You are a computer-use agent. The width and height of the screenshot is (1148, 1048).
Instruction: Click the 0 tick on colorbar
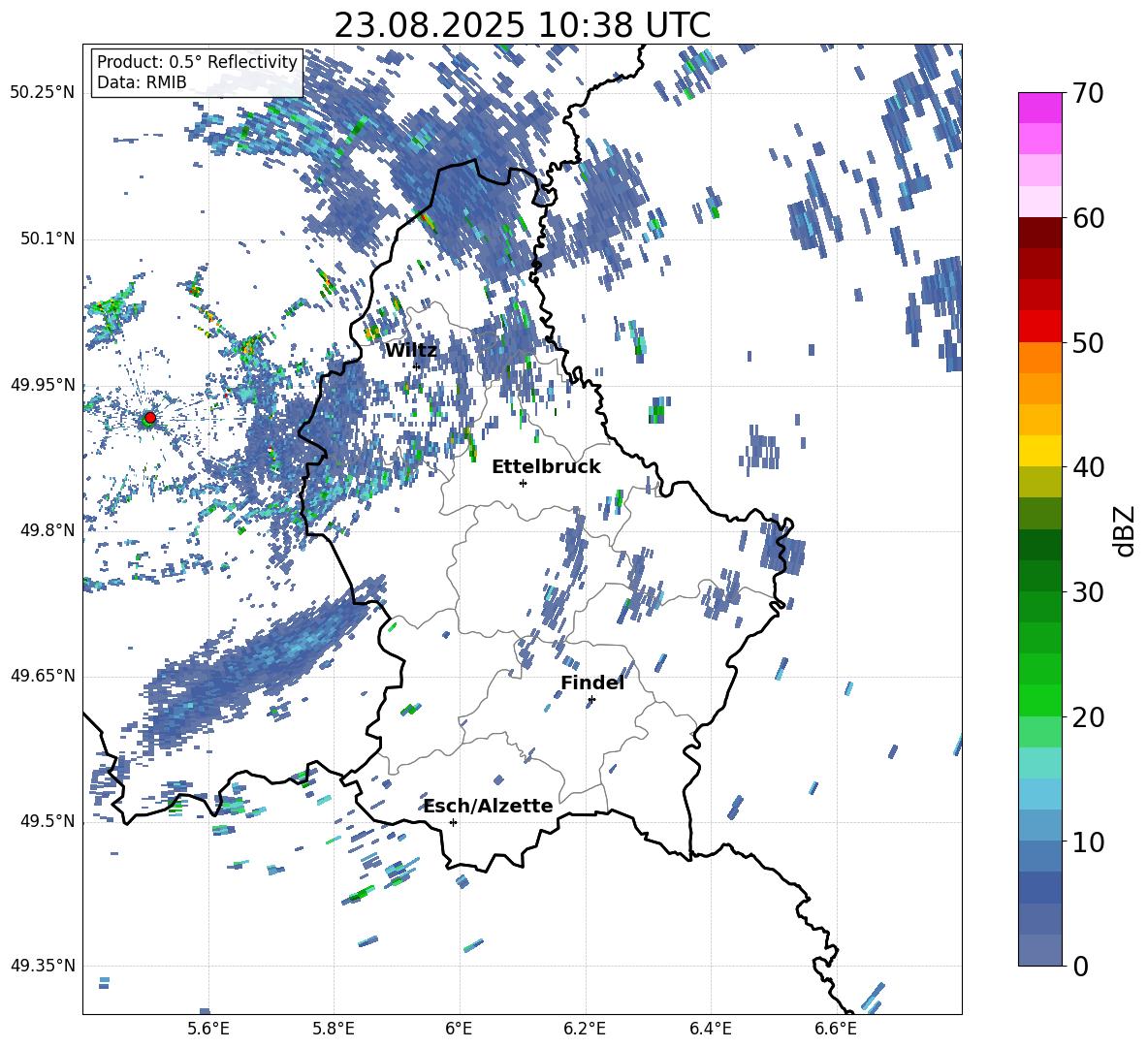point(1080,966)
